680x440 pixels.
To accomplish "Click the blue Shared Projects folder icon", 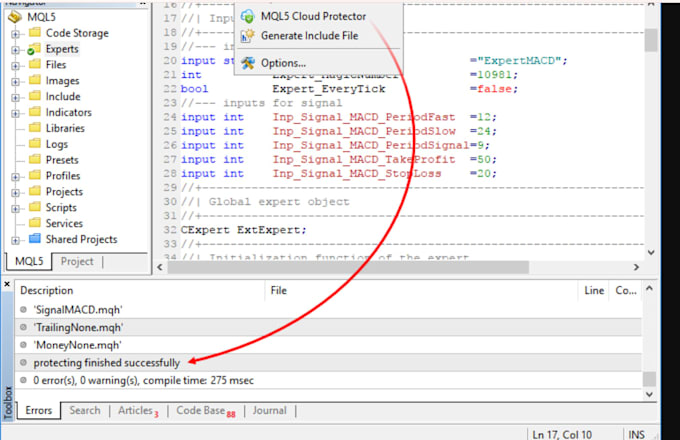I will (35, 238).
